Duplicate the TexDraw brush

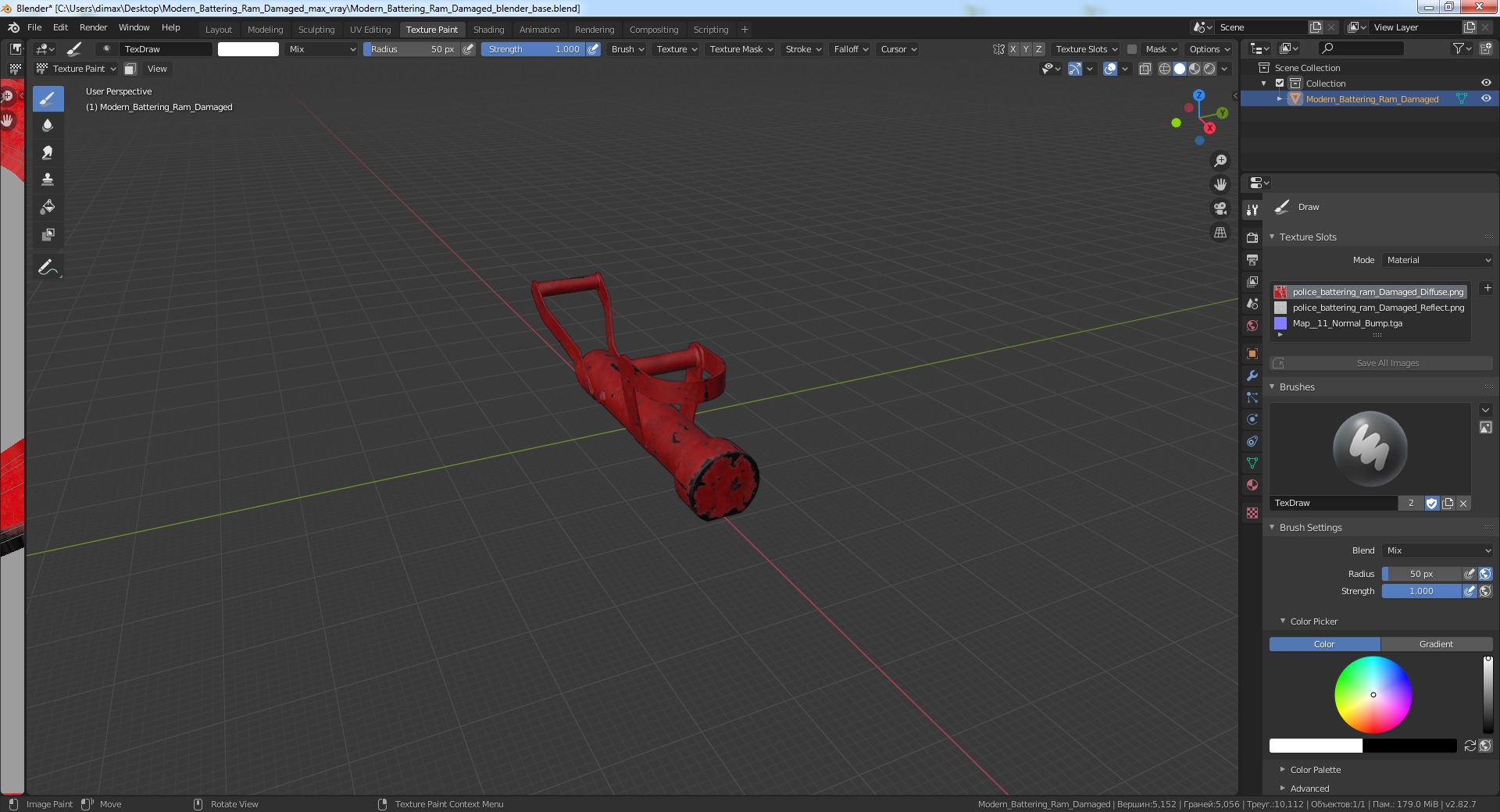(x=1448, y=504)
